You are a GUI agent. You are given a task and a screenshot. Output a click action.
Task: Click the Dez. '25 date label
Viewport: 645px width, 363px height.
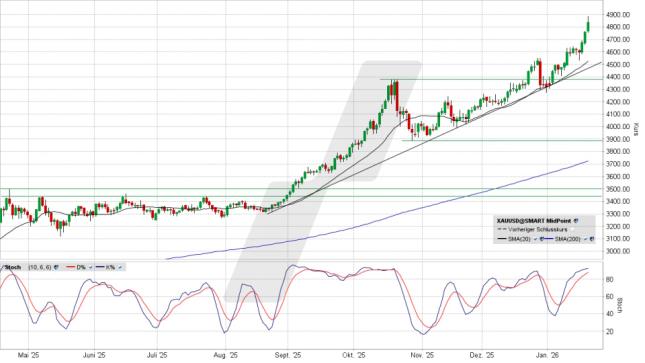pos(482,355)
